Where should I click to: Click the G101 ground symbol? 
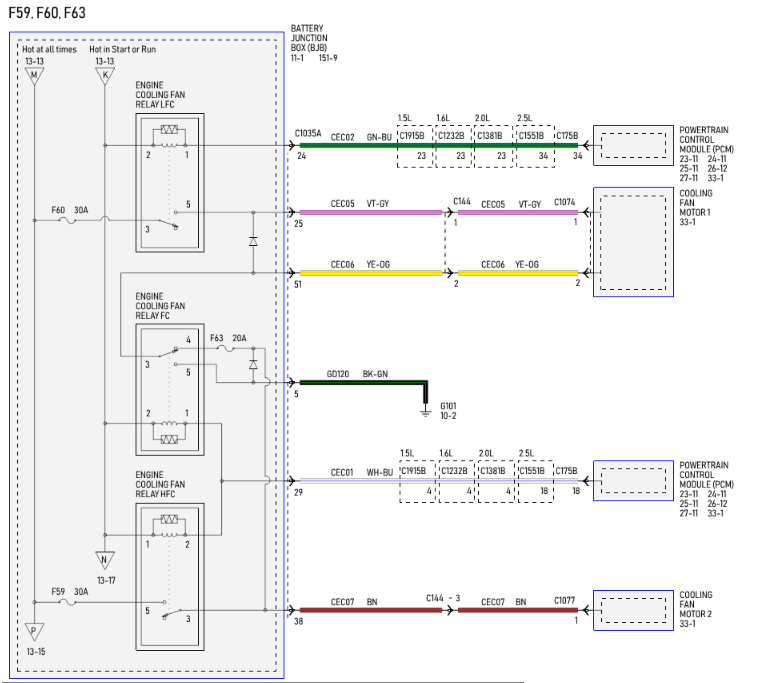[425, 412]
